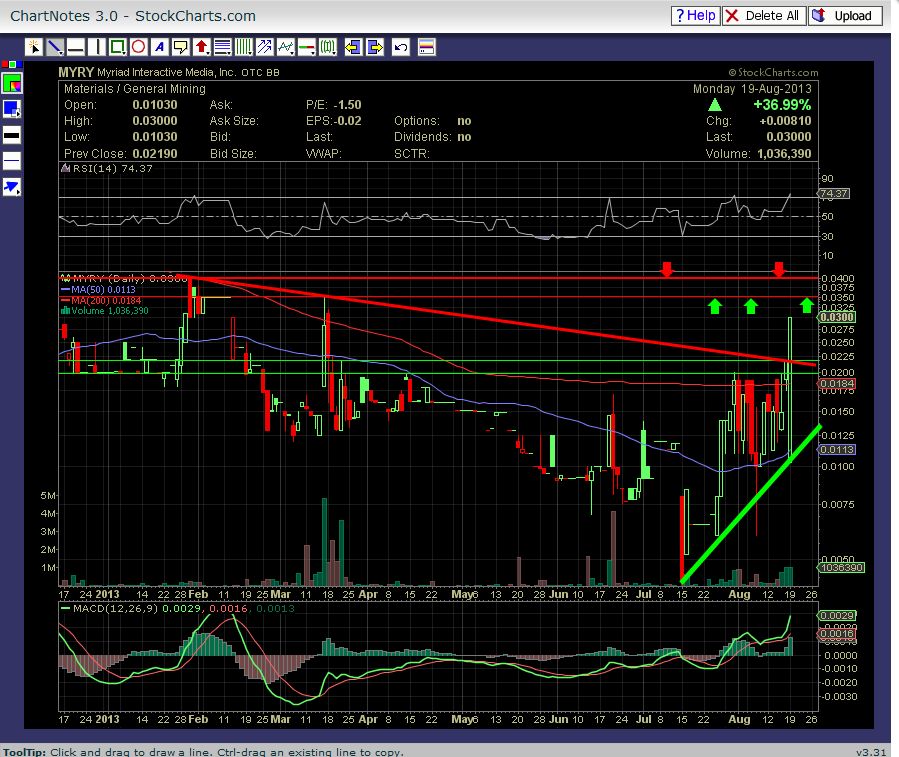Click the 0.0029 MACD axis label
The width and height of the screenshot is (899, 757).
tap(837, 615)
